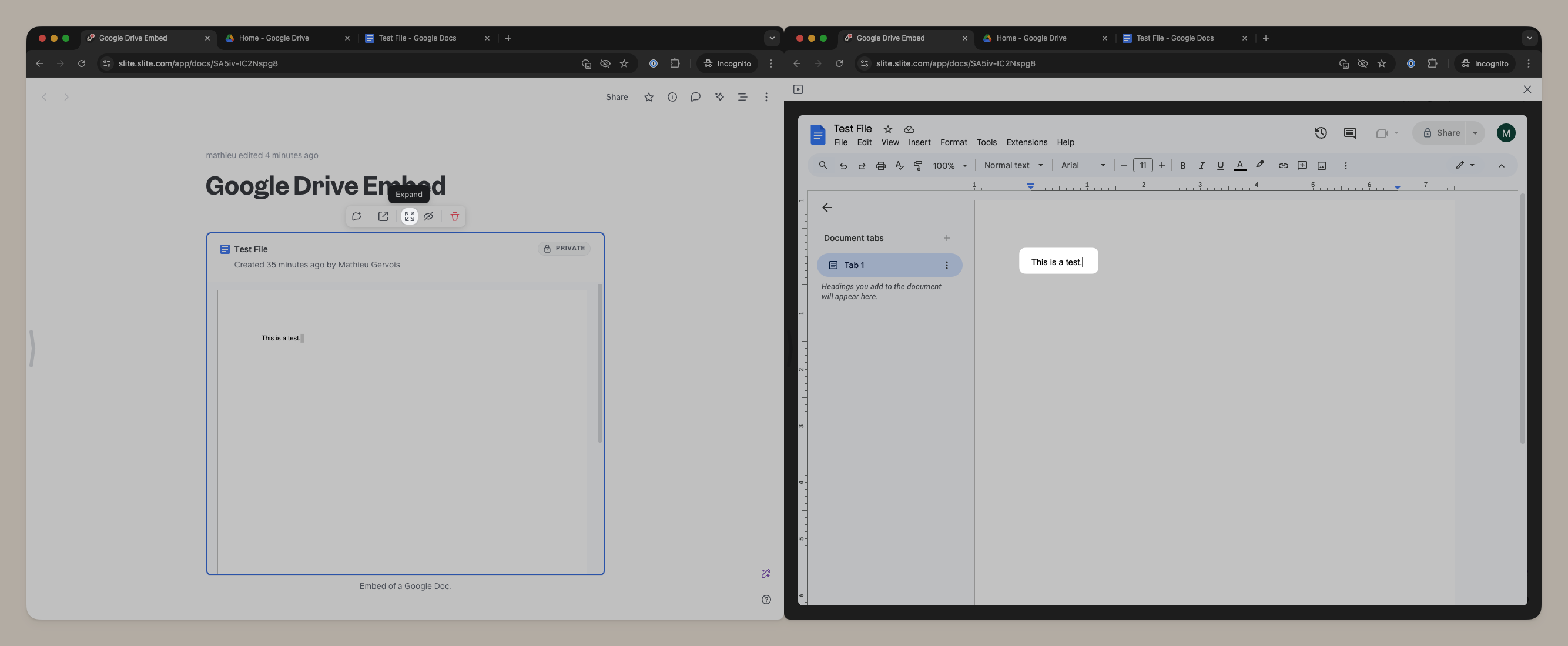The height and width of the screenshot is (646, 1568).
Task: Open Slite doc info icon in left window
Action: coord(672,97)
